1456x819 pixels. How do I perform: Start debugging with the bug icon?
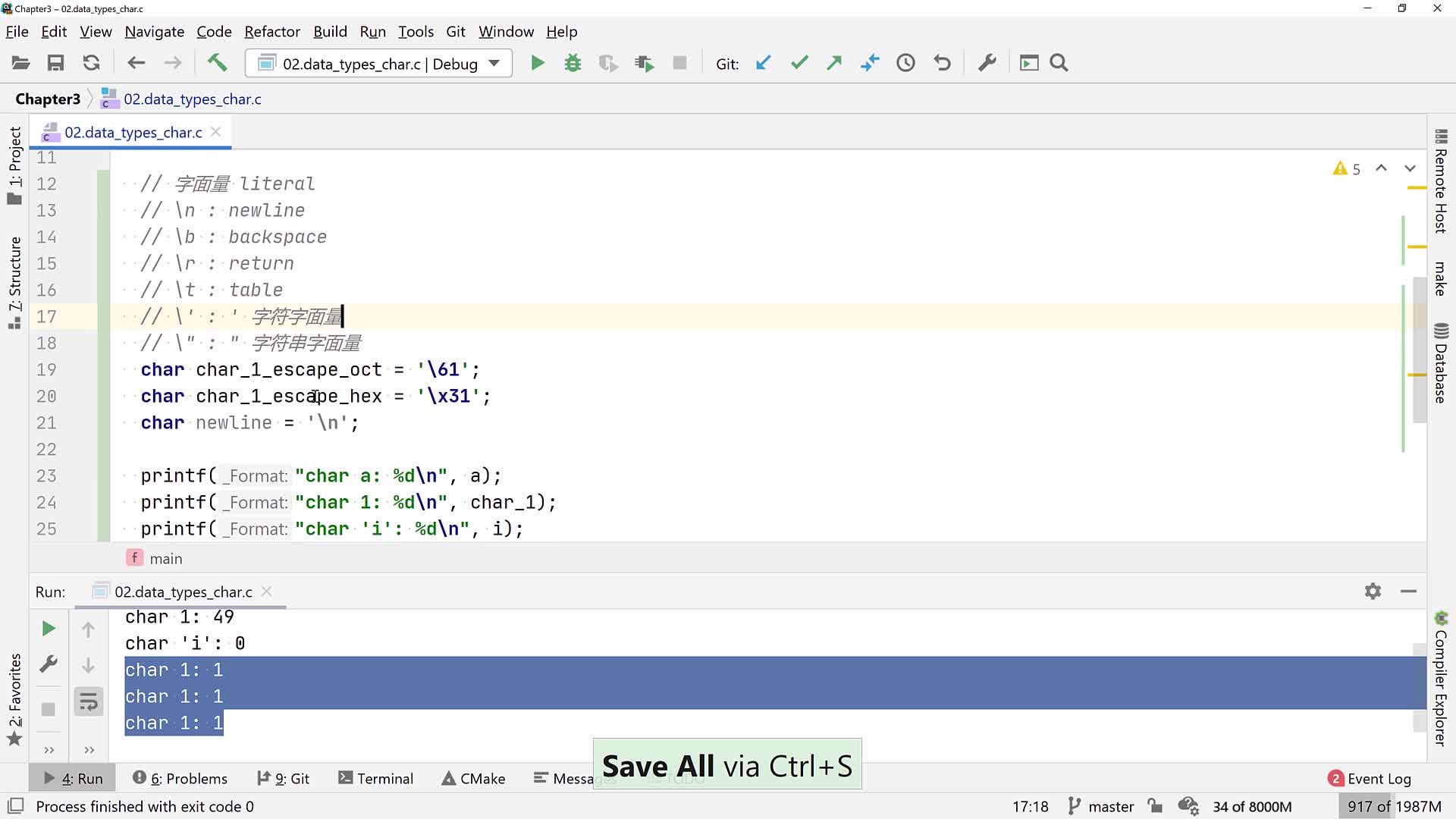click(573, 63)
